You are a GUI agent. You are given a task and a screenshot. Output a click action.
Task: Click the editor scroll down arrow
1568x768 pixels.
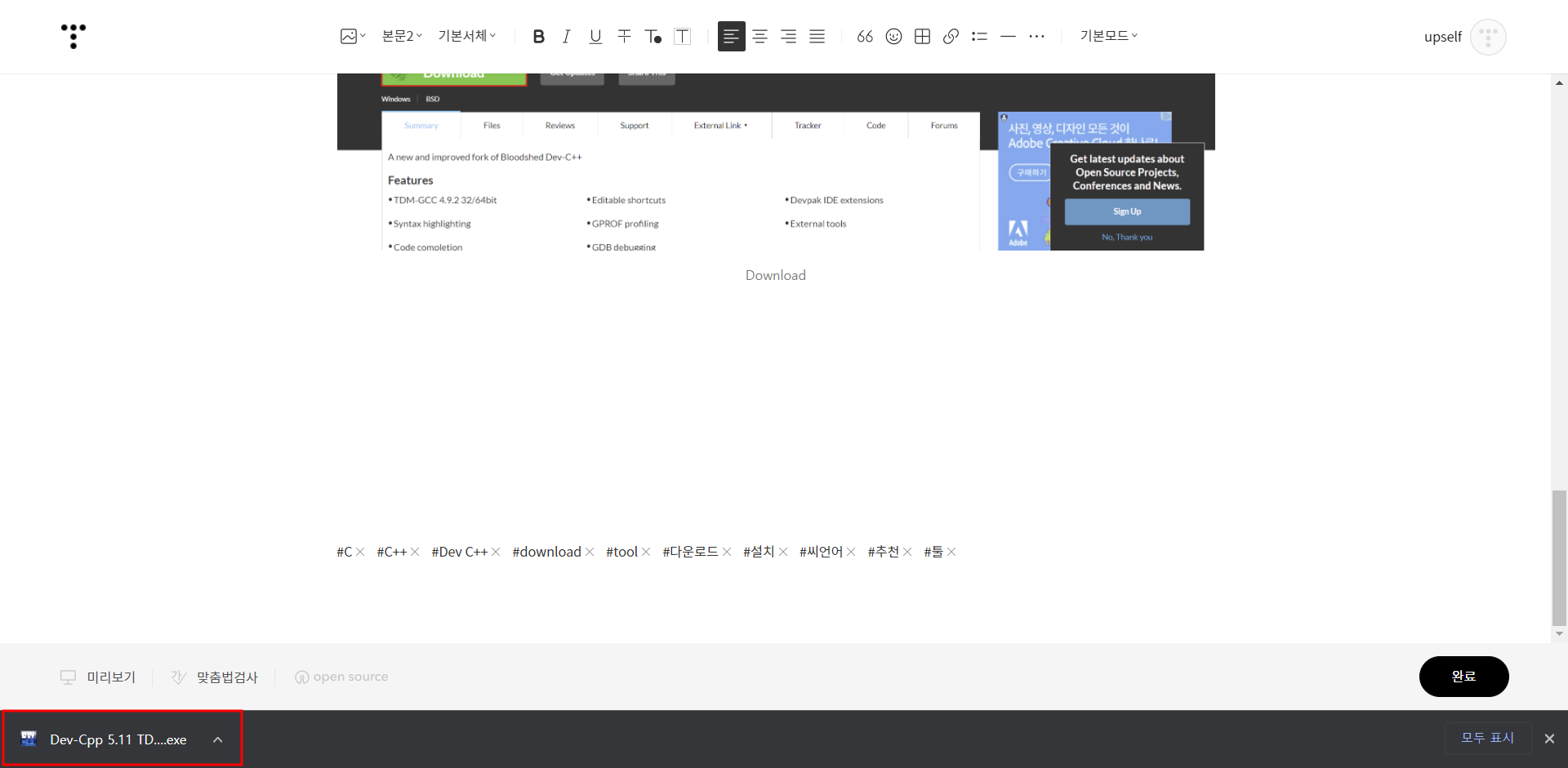[1559, 633]
